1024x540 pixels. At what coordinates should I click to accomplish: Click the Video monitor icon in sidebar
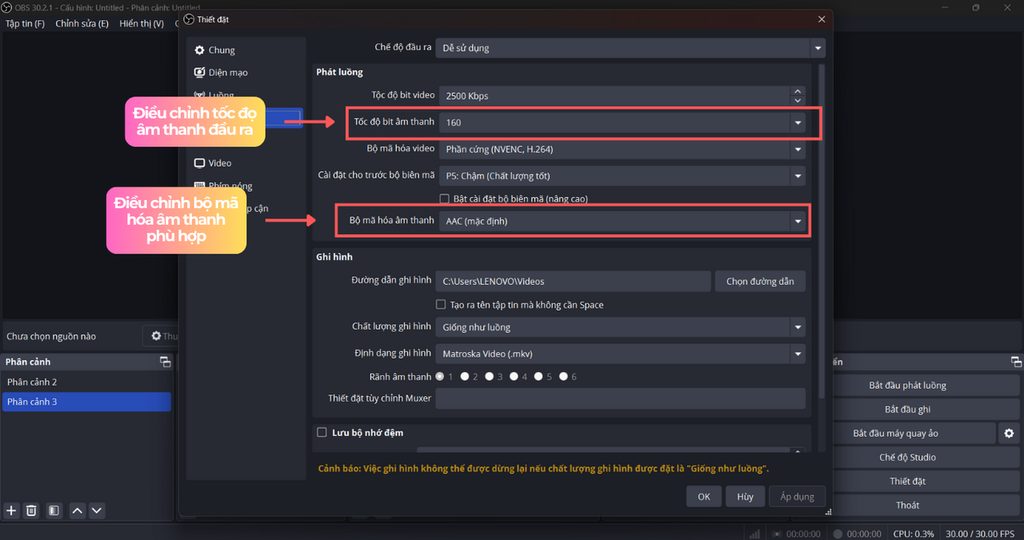(x=199, y=163)
